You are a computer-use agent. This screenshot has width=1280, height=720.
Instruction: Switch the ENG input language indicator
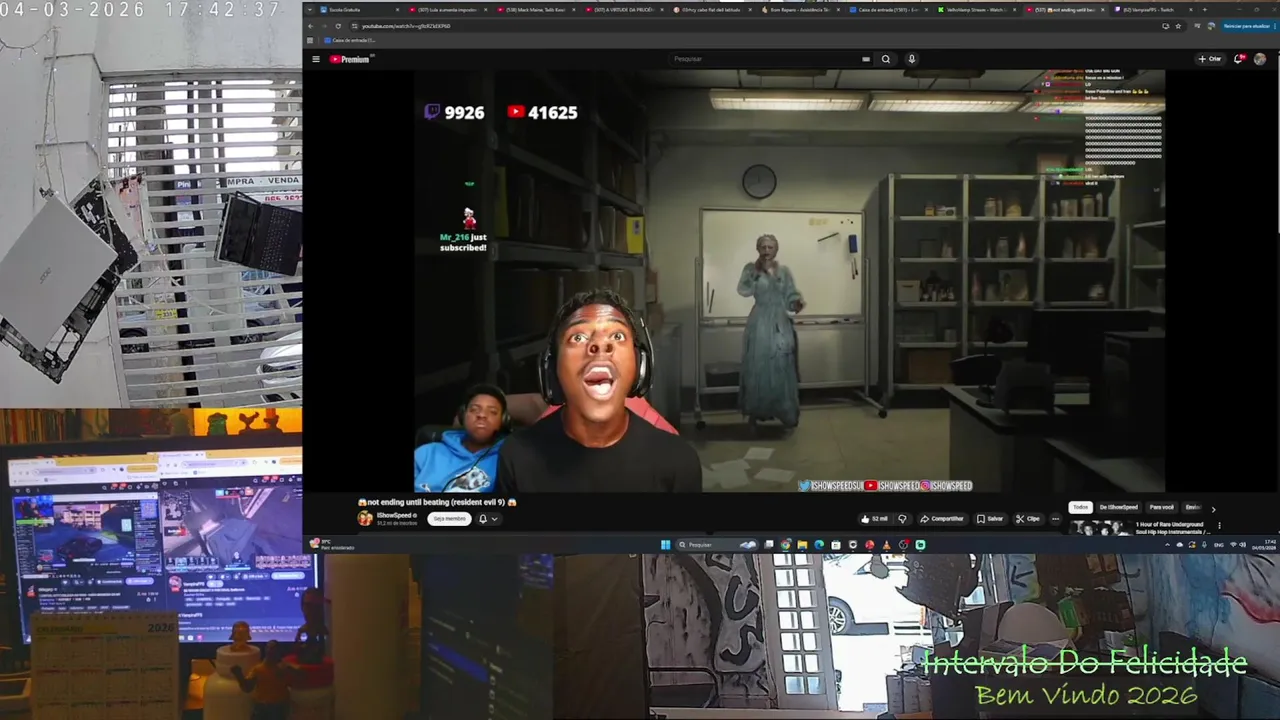(x=1218, y=545)
